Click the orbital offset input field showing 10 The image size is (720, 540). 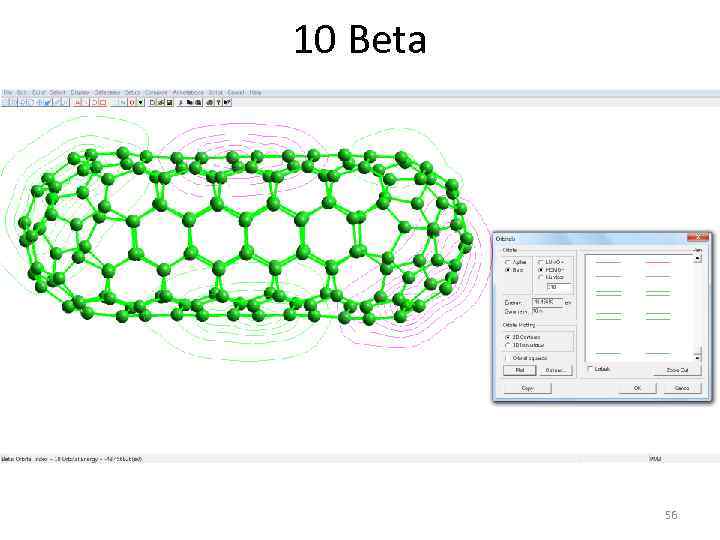[x=559, y=287]
